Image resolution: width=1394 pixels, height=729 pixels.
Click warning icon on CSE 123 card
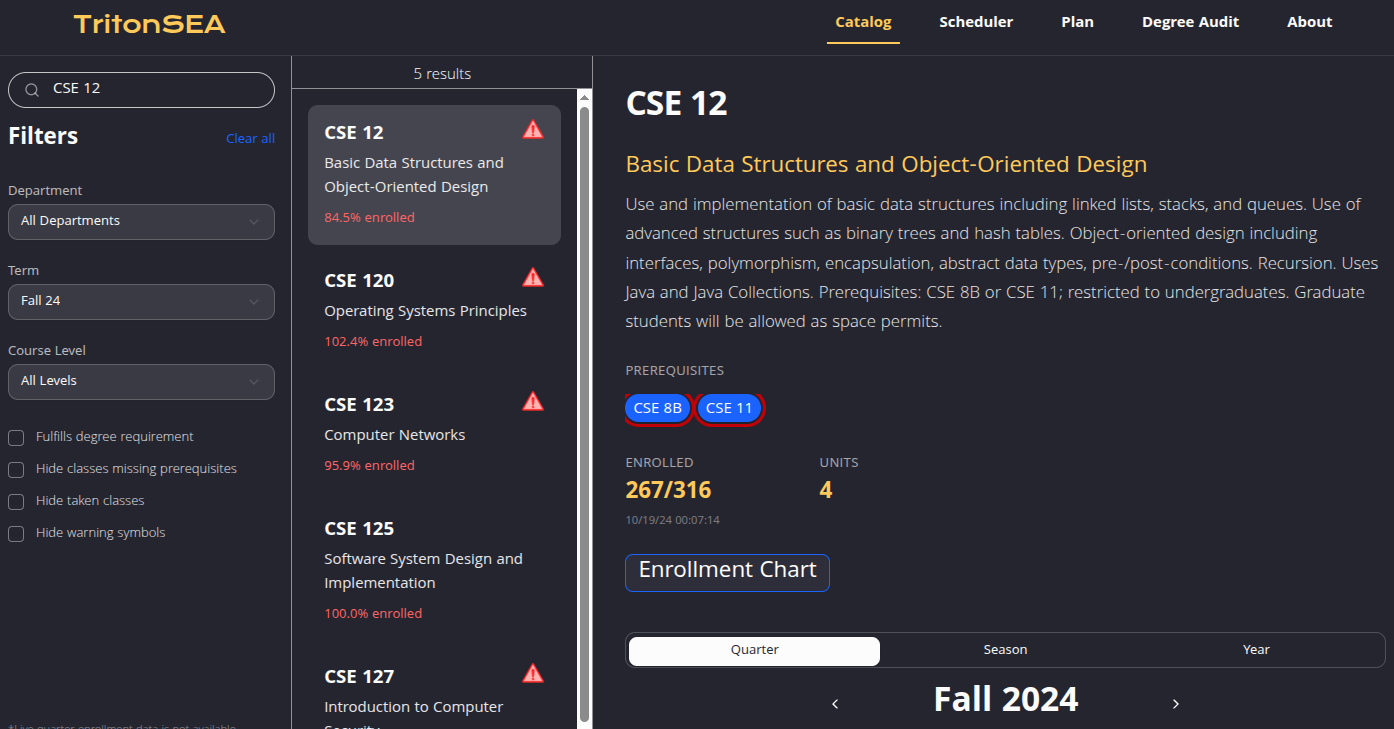click(533, 401)
